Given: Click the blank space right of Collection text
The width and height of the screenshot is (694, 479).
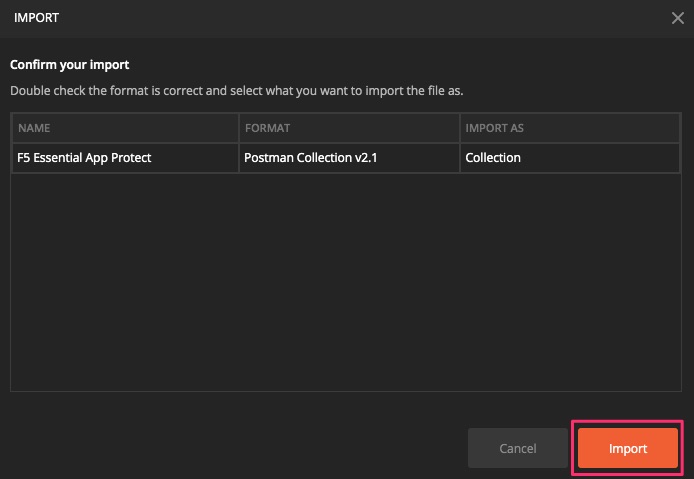Looking at the screenshot, I should click(x=600, y=158).
